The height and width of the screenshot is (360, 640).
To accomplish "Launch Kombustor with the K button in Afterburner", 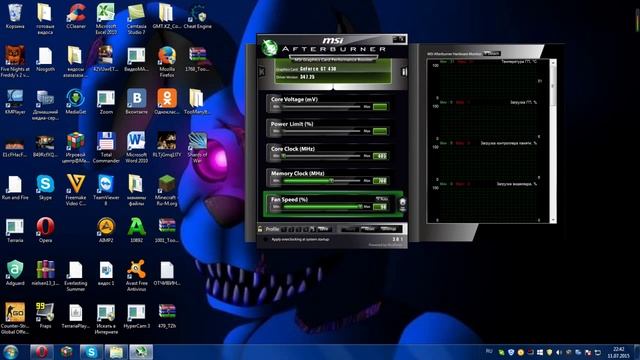I will click(262, 72).
